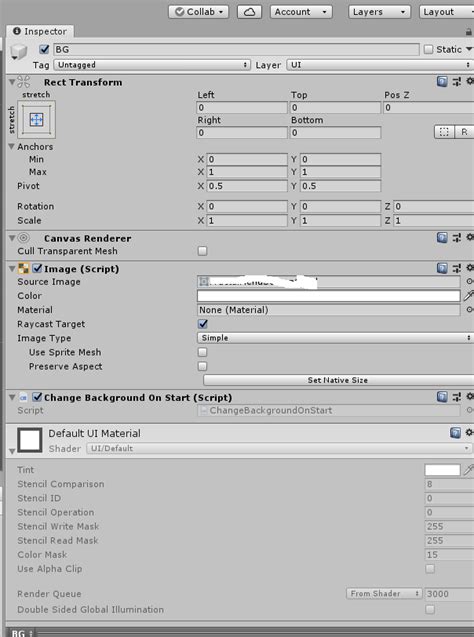Open the Layers dropdown
Screen dimensions: 474x637
point(379,12)
